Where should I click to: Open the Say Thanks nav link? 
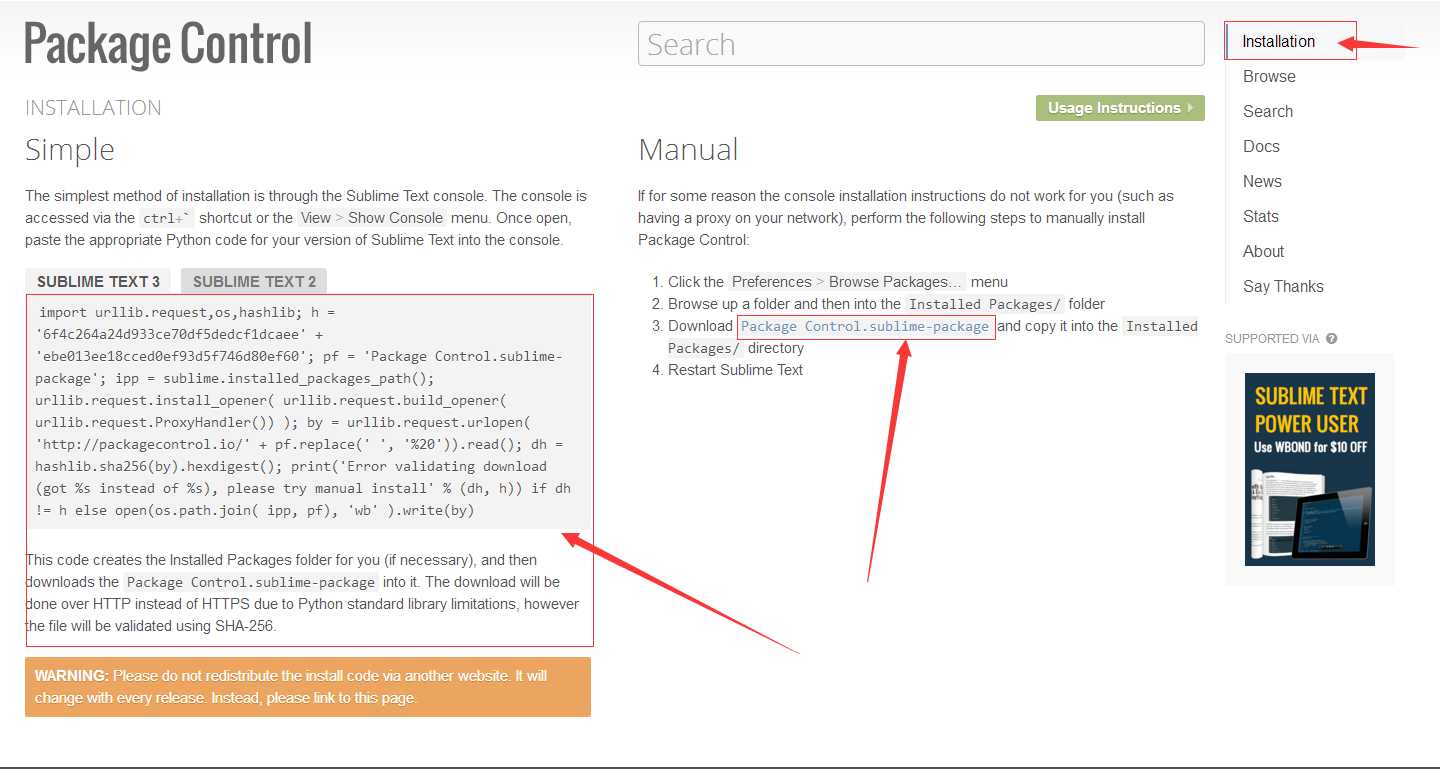coord(1283,286)
